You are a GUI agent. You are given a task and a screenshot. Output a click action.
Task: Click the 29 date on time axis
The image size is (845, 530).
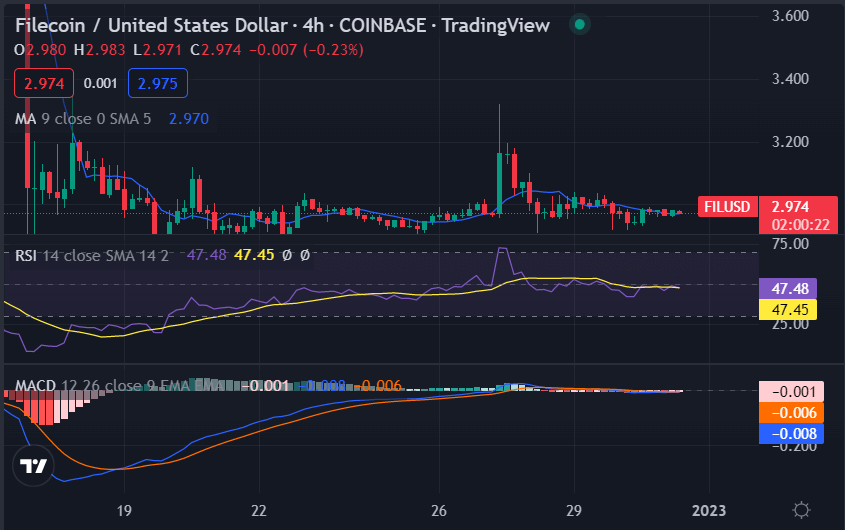tap(574, 510)
